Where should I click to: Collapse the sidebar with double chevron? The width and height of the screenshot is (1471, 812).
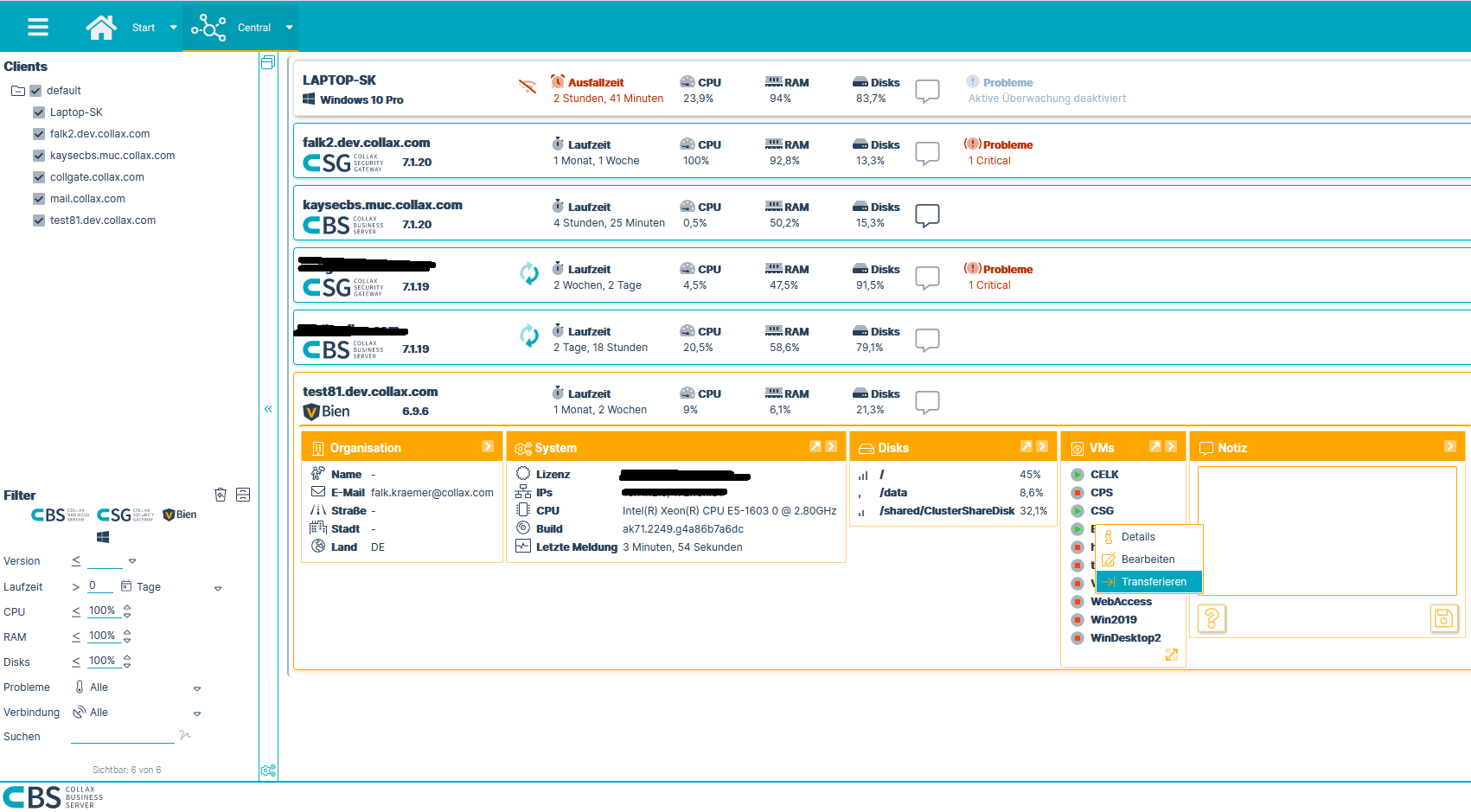(x=268, y=409)
